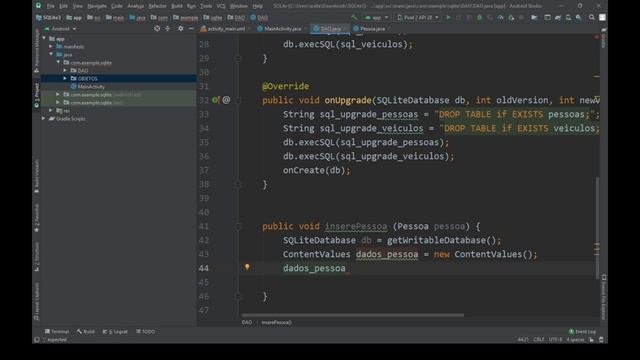
Task: Open the Project tool window side tab
Action: [36, 95]
